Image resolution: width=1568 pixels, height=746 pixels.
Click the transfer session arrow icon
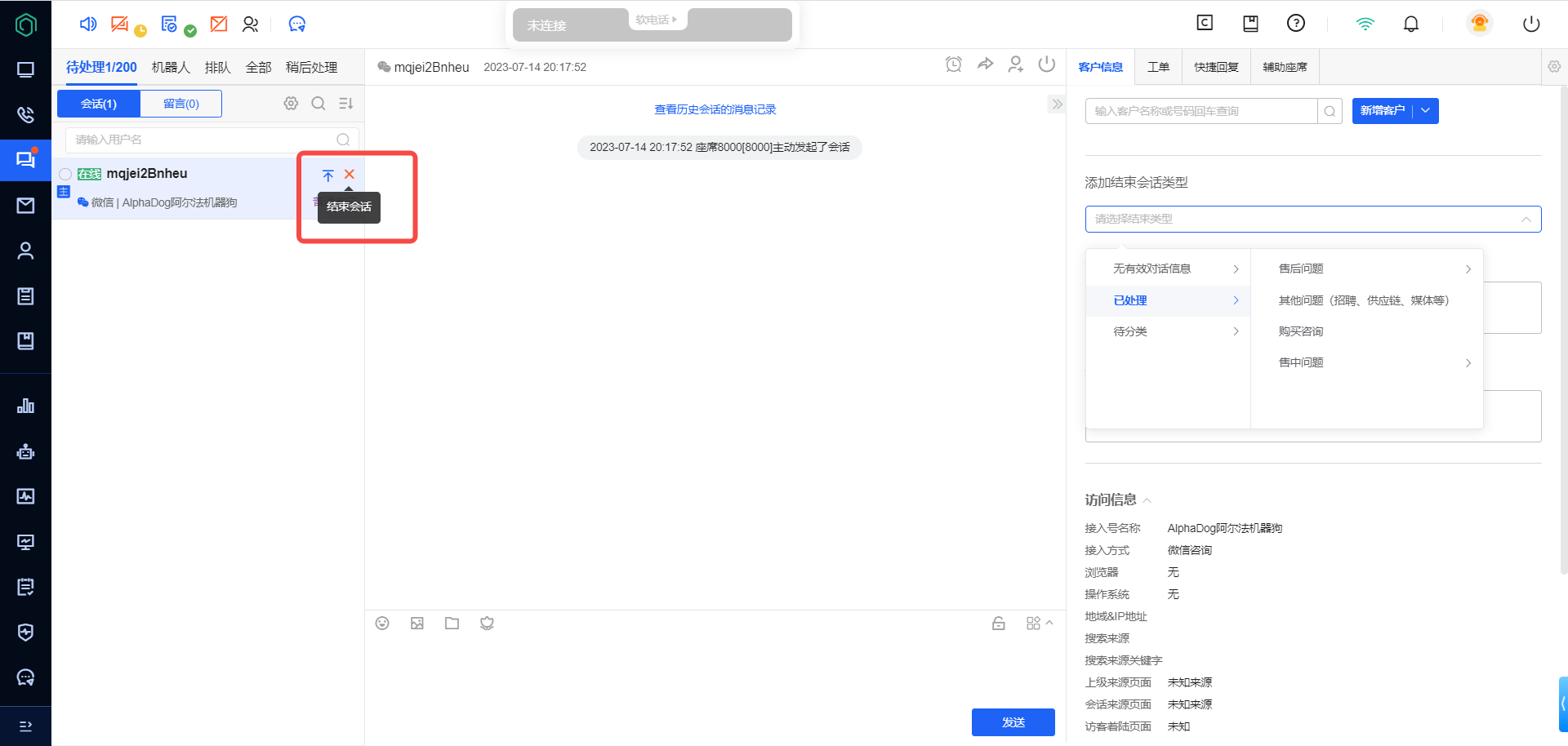(x=985, y=64)
